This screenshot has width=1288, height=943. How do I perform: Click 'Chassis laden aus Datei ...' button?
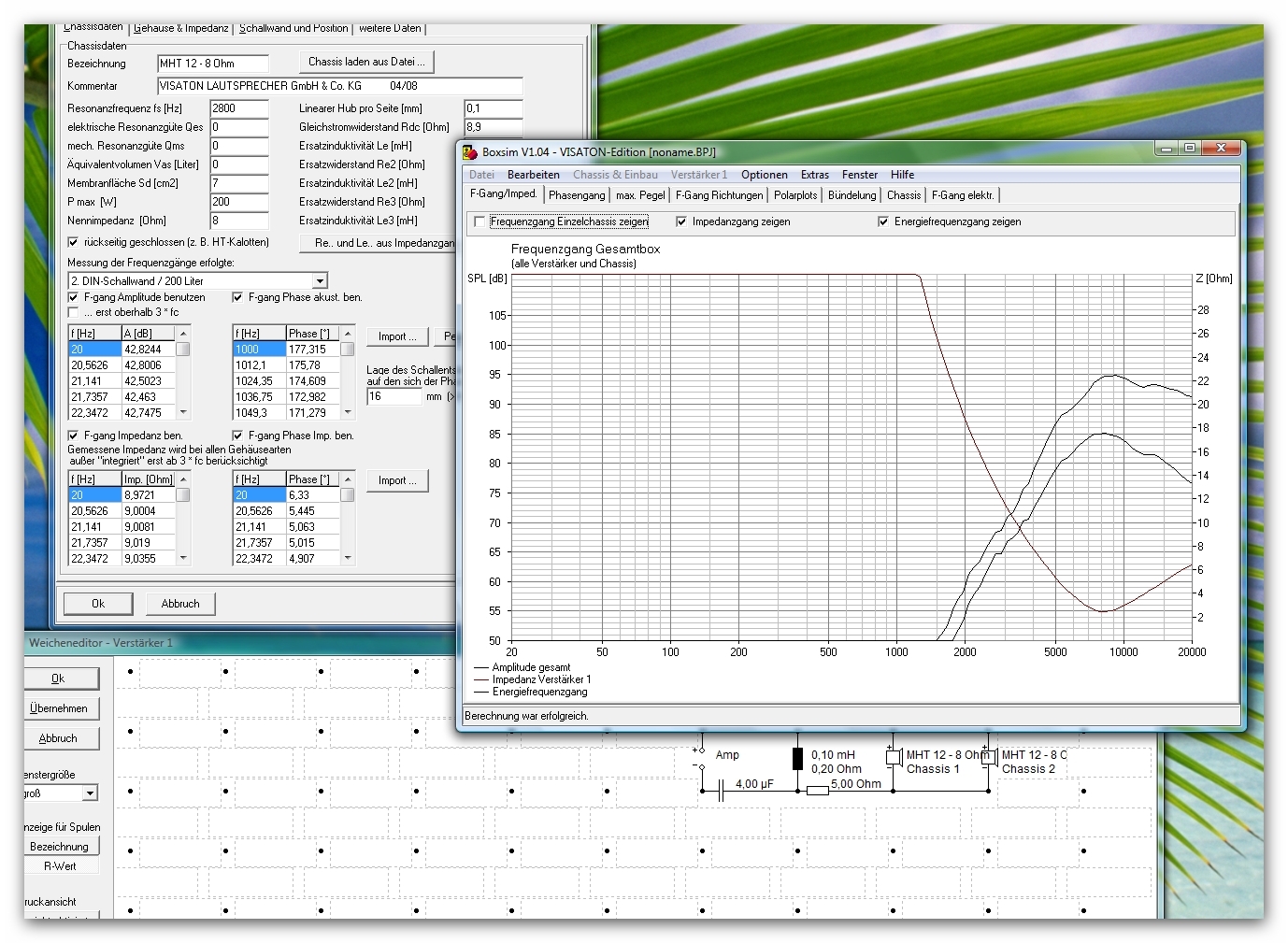point(366,62)
